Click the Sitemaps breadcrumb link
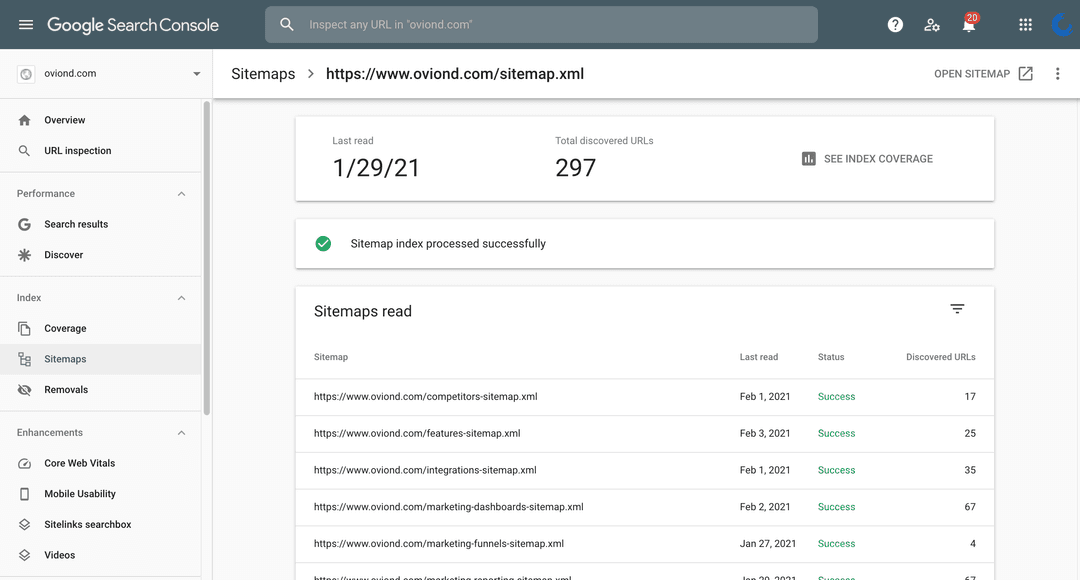Image resolution: width=1080 pixels, height=580 pixels. point(263,74)
